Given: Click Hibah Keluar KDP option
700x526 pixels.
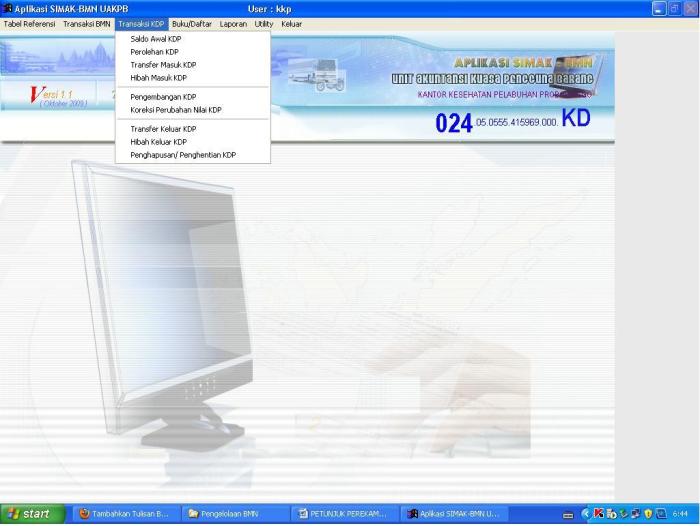Looking at the screenshot, I should 159,142.
